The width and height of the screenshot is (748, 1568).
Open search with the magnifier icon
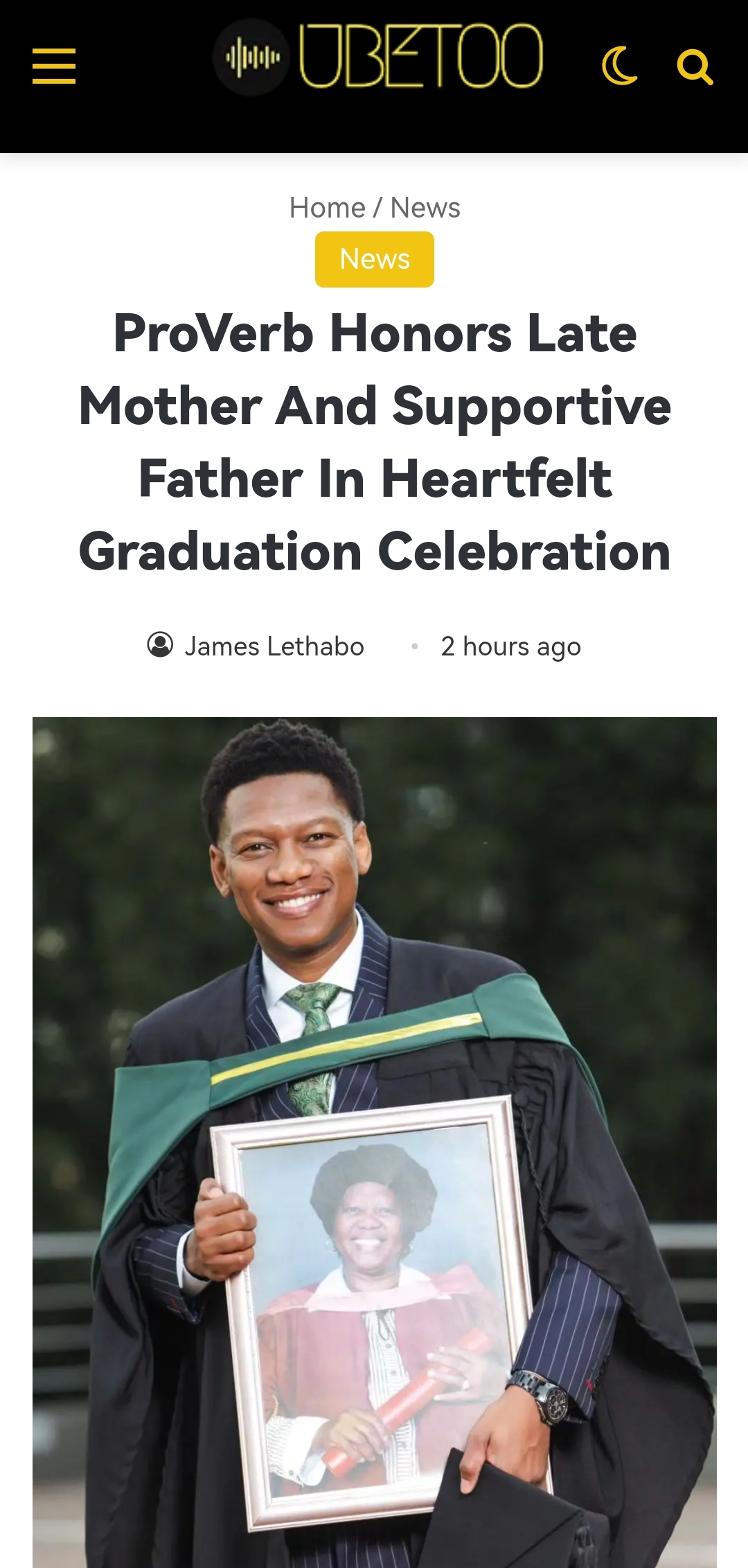[694, 67]
